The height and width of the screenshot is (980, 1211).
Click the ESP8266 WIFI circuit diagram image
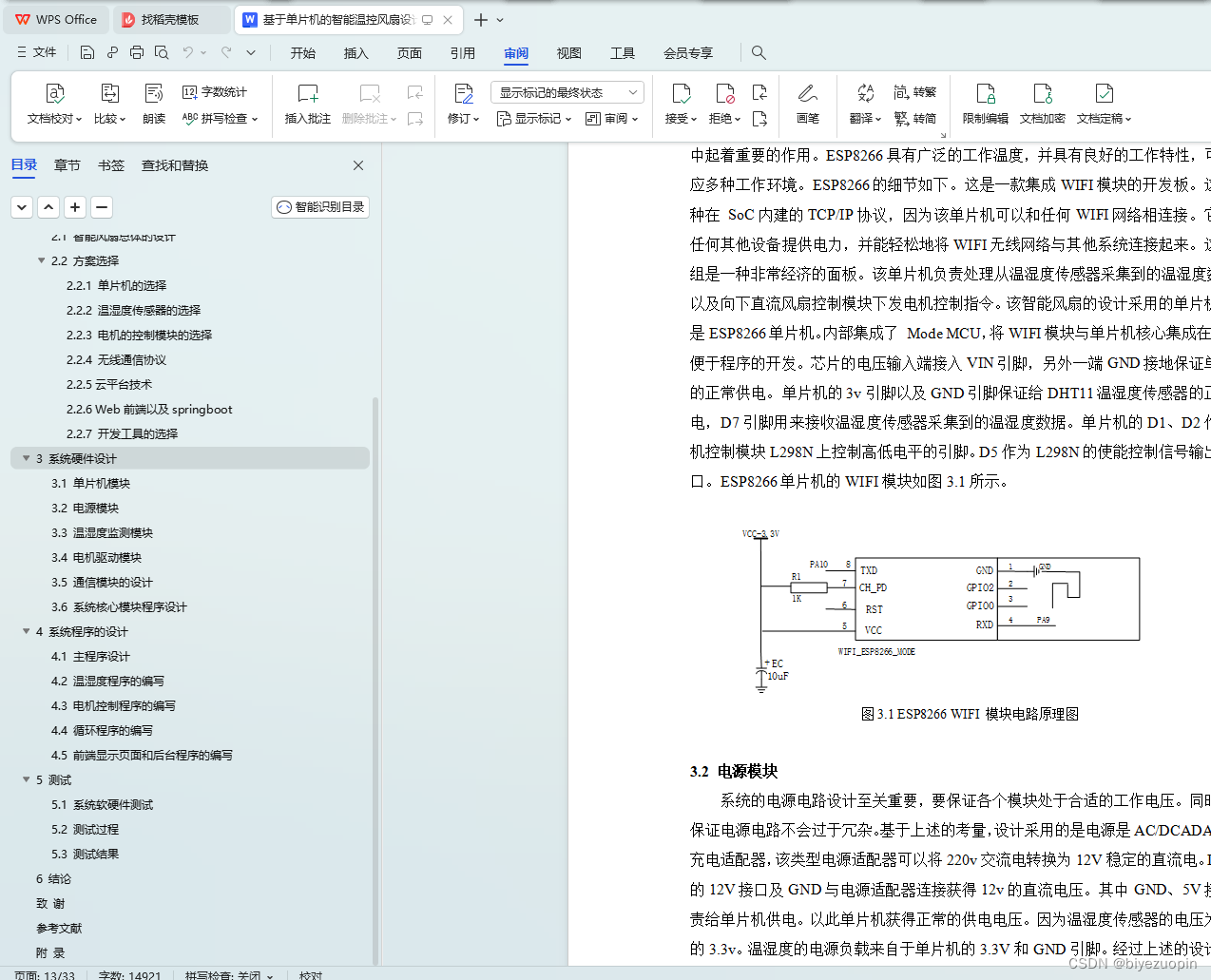pos(940,609)
